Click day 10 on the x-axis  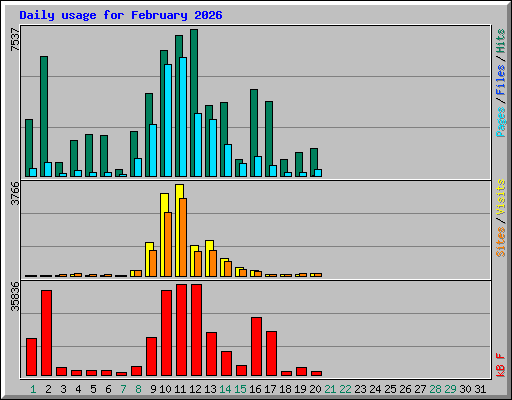[x=165, y=389]
